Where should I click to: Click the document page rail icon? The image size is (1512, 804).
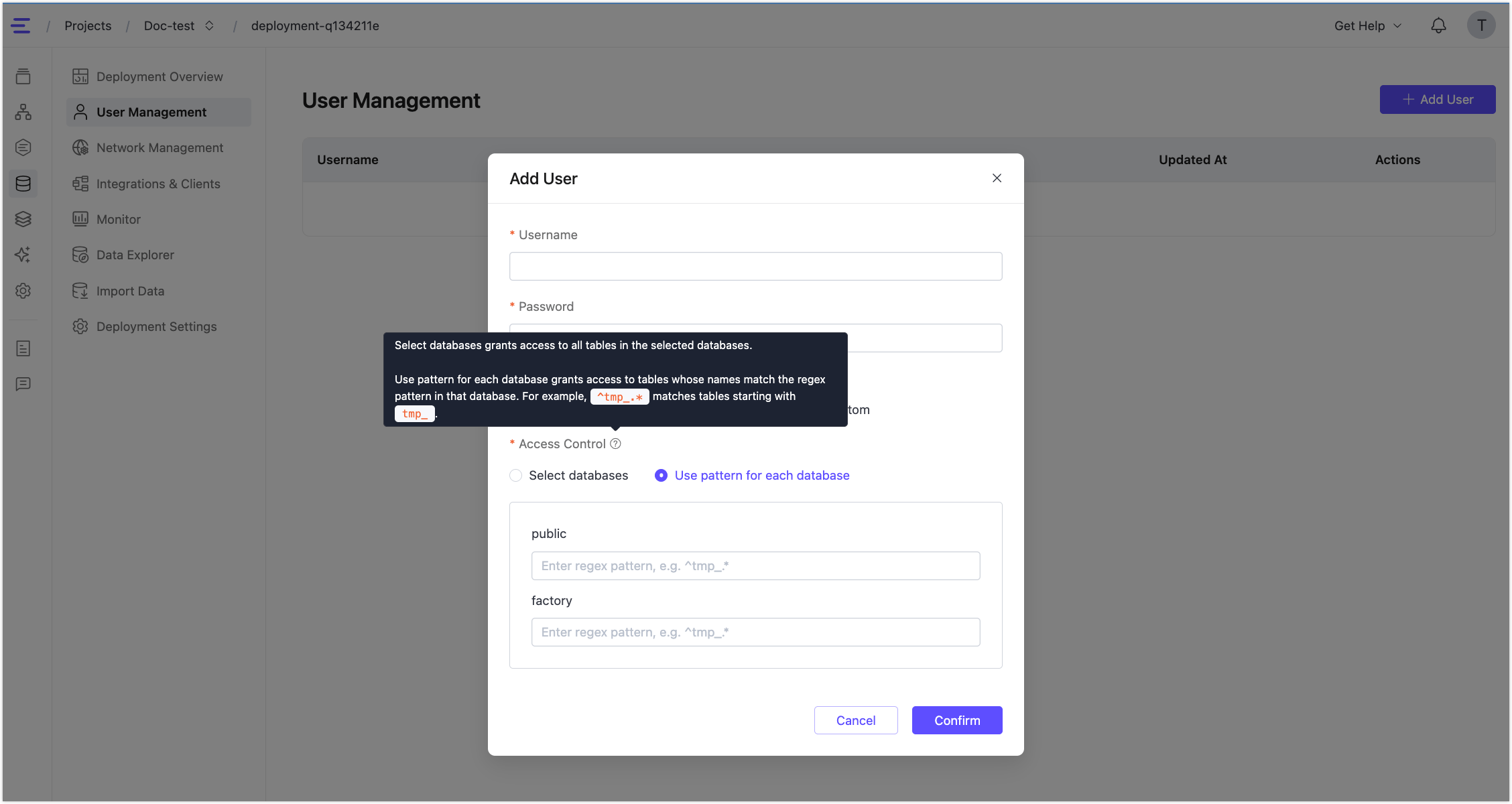point(23,348)
